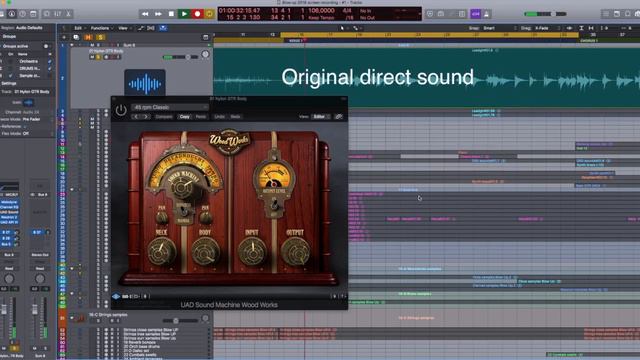The width and height of the screenshot is (640, 360).
Task: Open the Editors scissors button
Action: point(69,14)
